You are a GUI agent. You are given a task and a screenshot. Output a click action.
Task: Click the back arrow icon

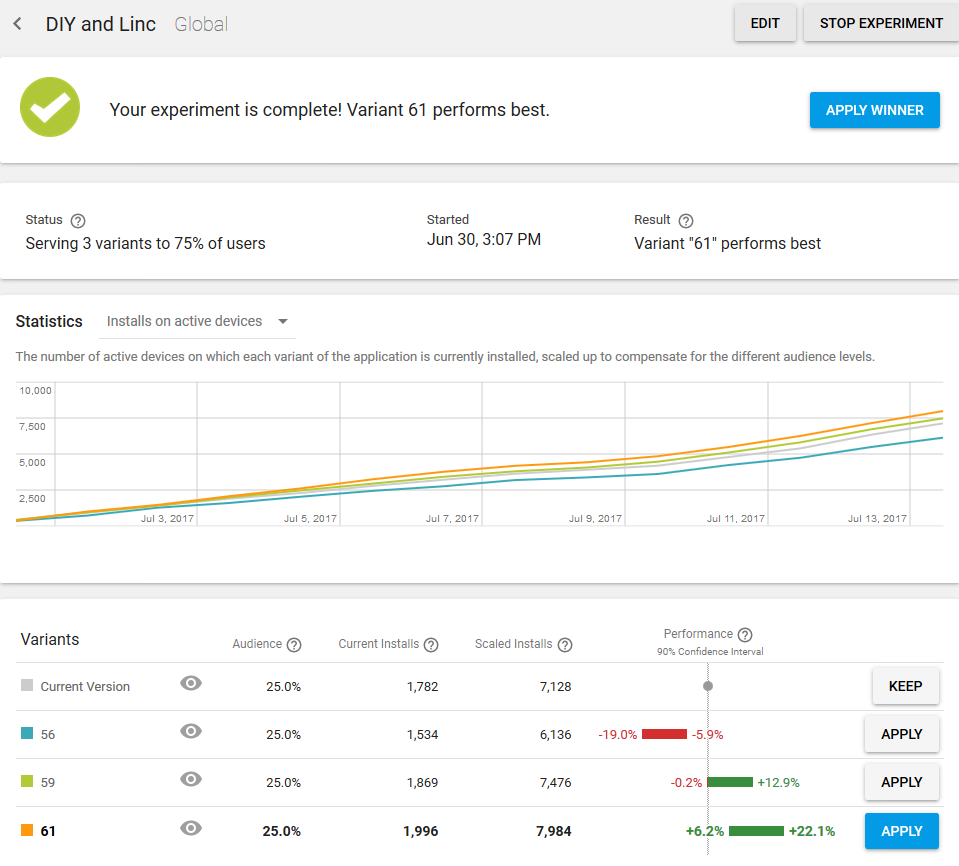18,24
